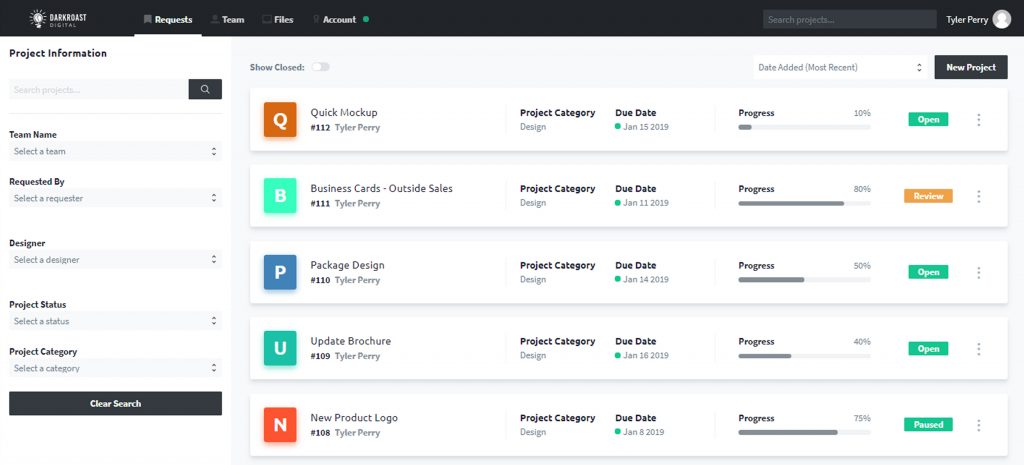This screenshot has width=1024, height=465.
Task: Open Update Brochure three-dot options menu
Action: [978, 349]
